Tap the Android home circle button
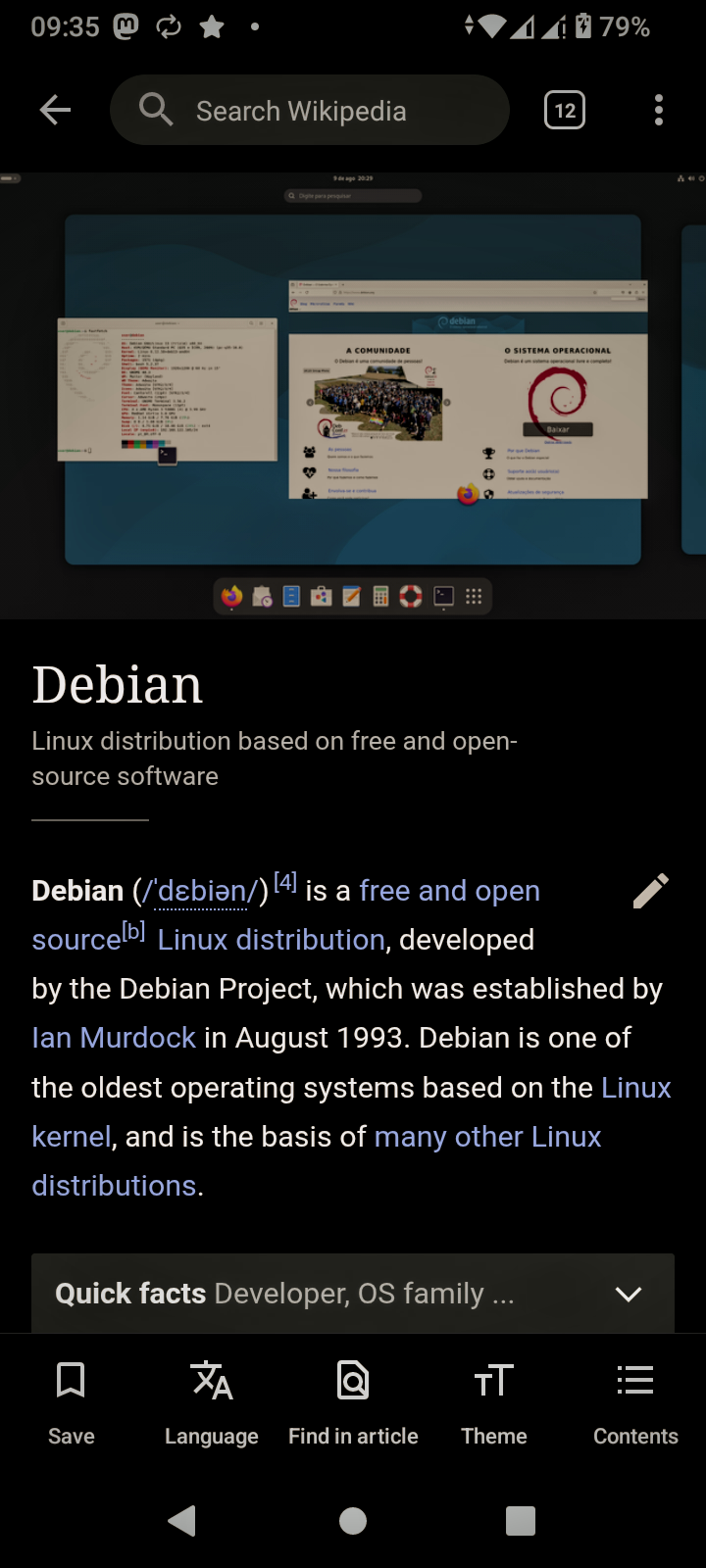Image resolution: width=706 pixels, height=1568 pixels. click(353, 1521)
